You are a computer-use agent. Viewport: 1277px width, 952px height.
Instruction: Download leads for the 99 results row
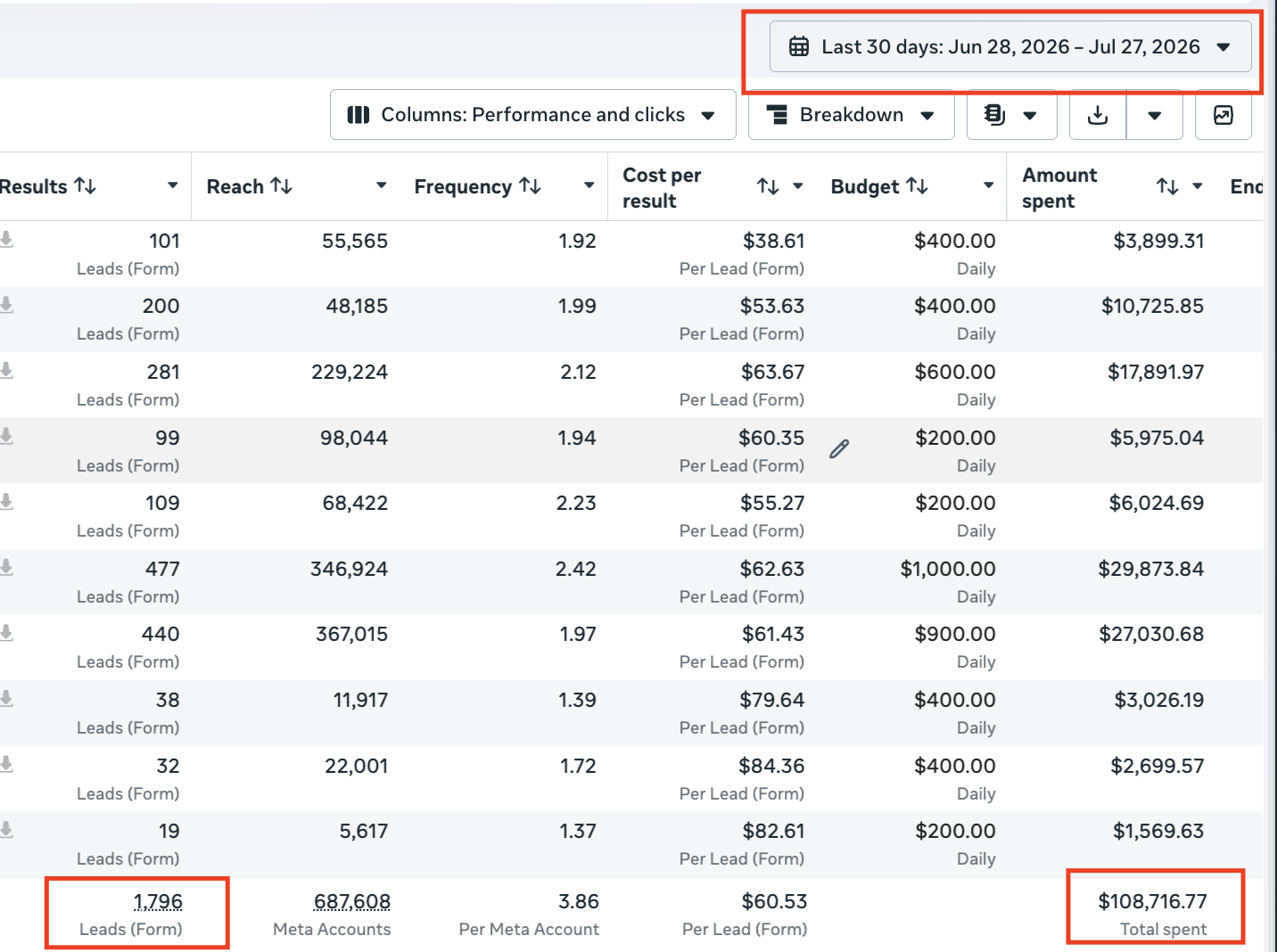click(x=6, y=436)
